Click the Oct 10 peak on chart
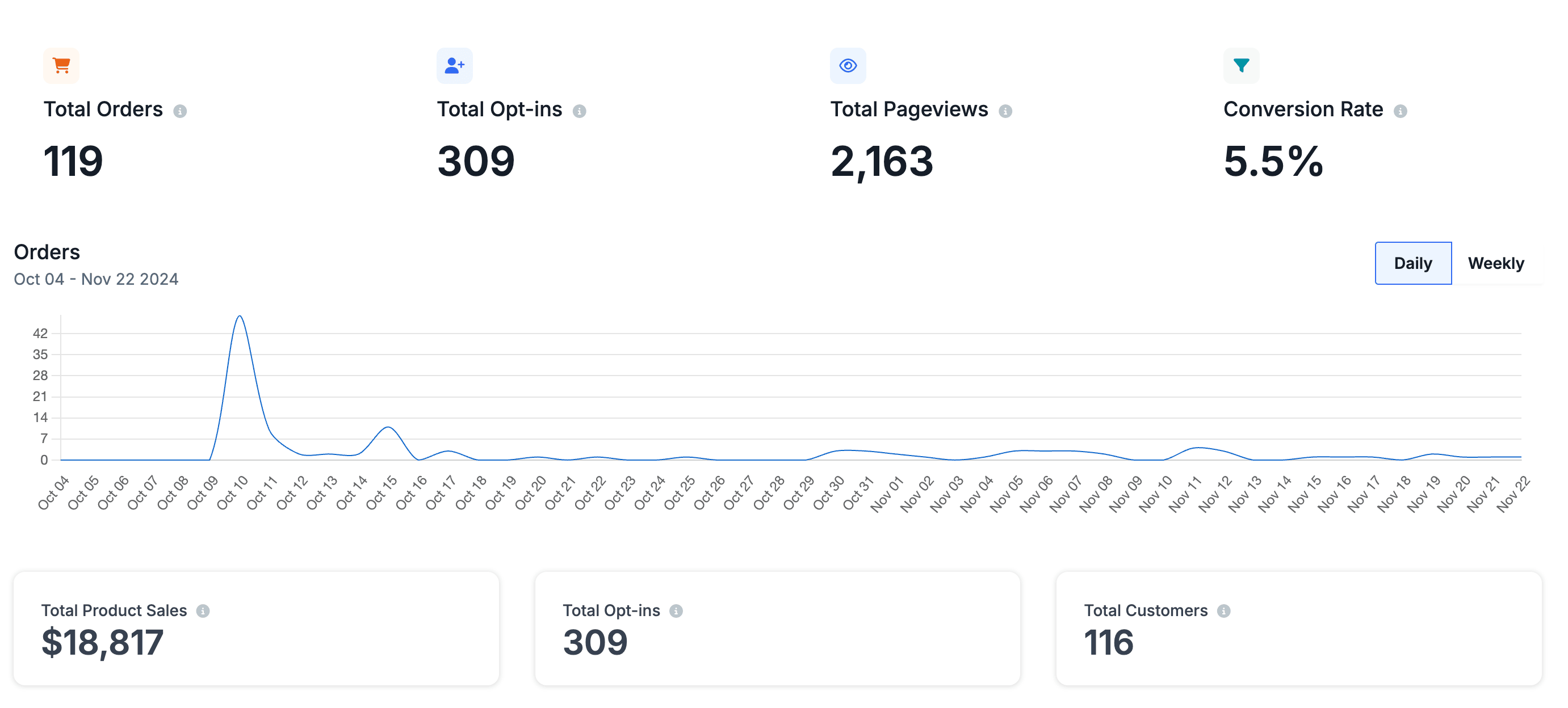1568x708 pixels. 240,317
